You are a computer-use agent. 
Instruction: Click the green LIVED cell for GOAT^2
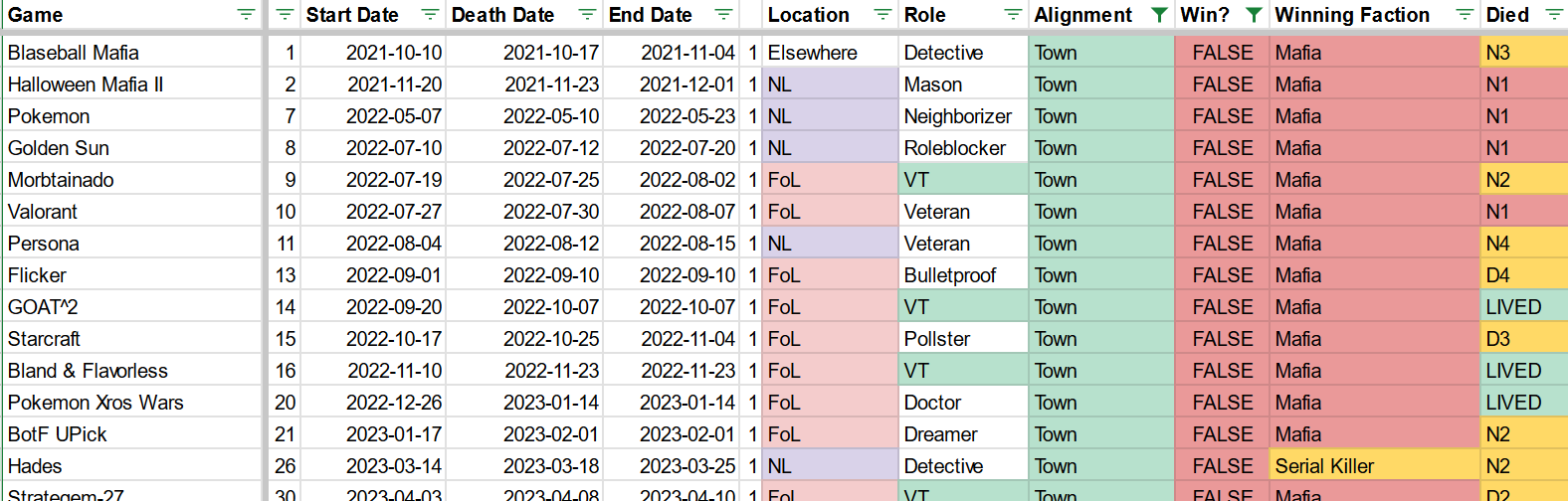[1524, 307]
